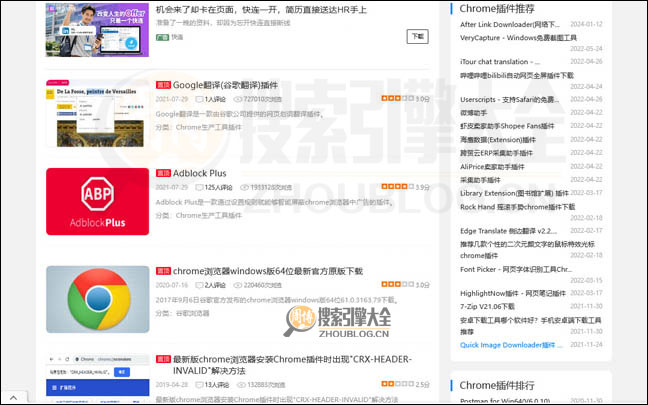
Task: Open the Google翻译 article thumbnail
Action: pyautogui.click(x=98, y=114)
